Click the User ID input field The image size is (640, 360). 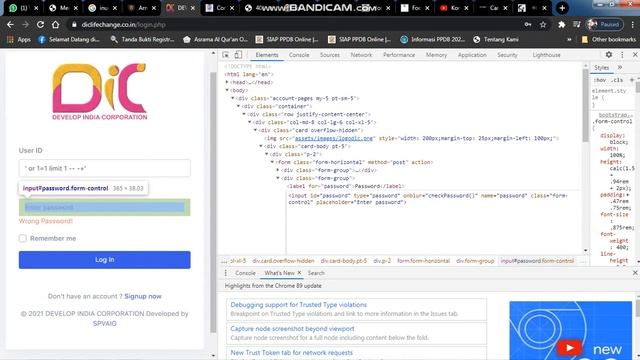click(x=104, y=168)
